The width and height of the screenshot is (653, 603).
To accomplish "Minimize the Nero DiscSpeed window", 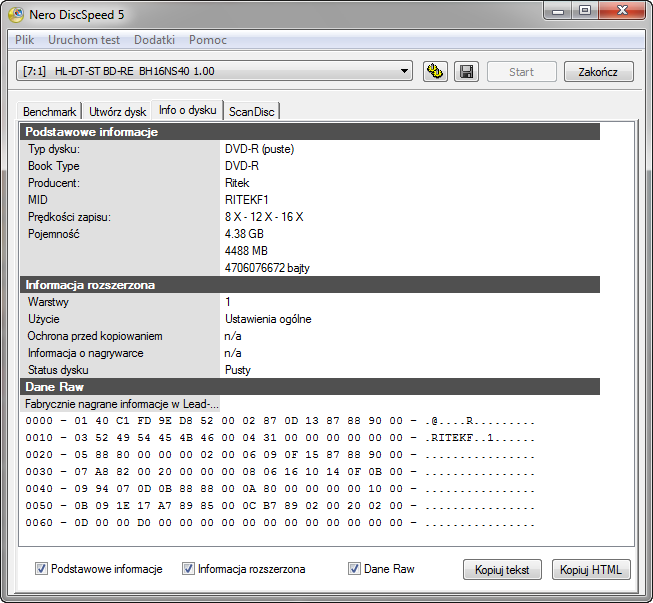I will [558, 11].
